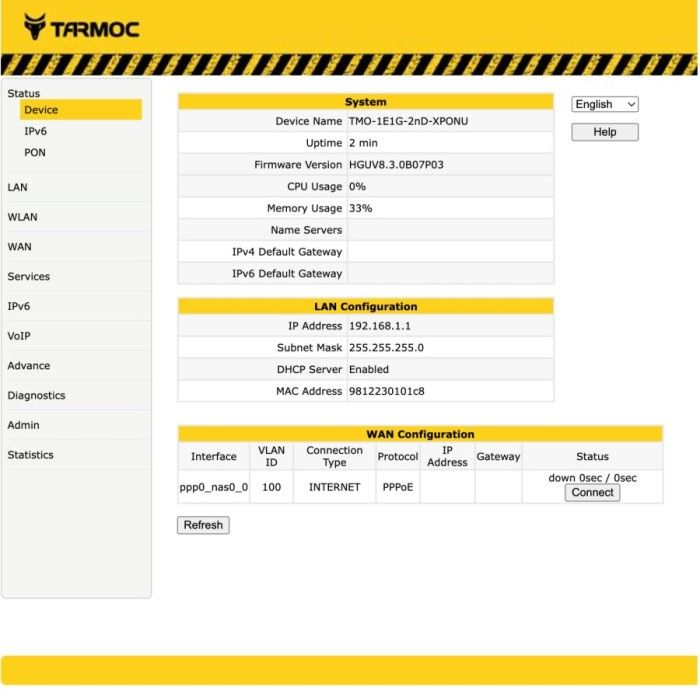Viewport: 700px width, 690px height.
Task: View the Statistics menu
Action: coord(30,455)
